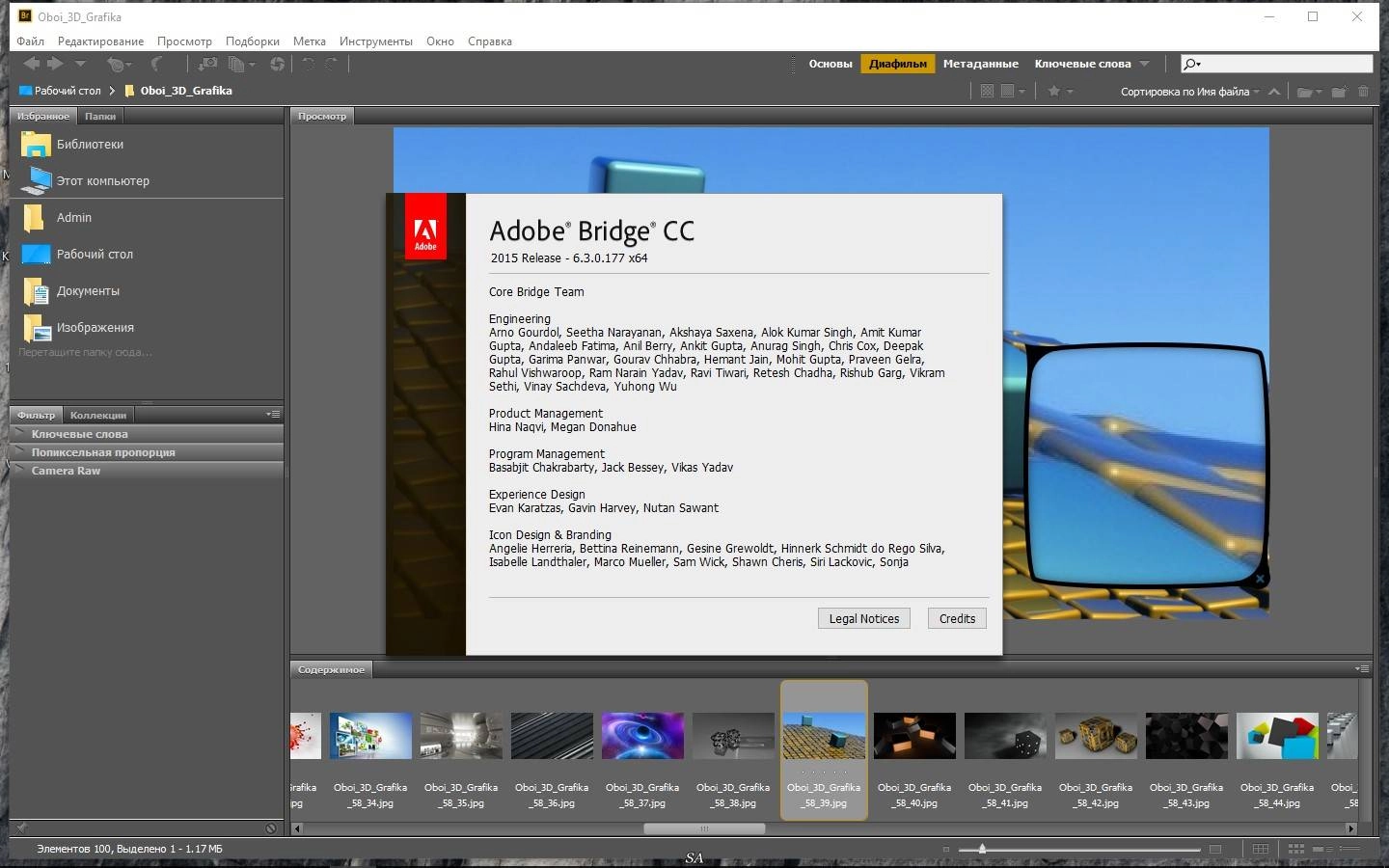Open the recent files boomerang icon
1389x868 pixels.
click(x=118, y=64)
